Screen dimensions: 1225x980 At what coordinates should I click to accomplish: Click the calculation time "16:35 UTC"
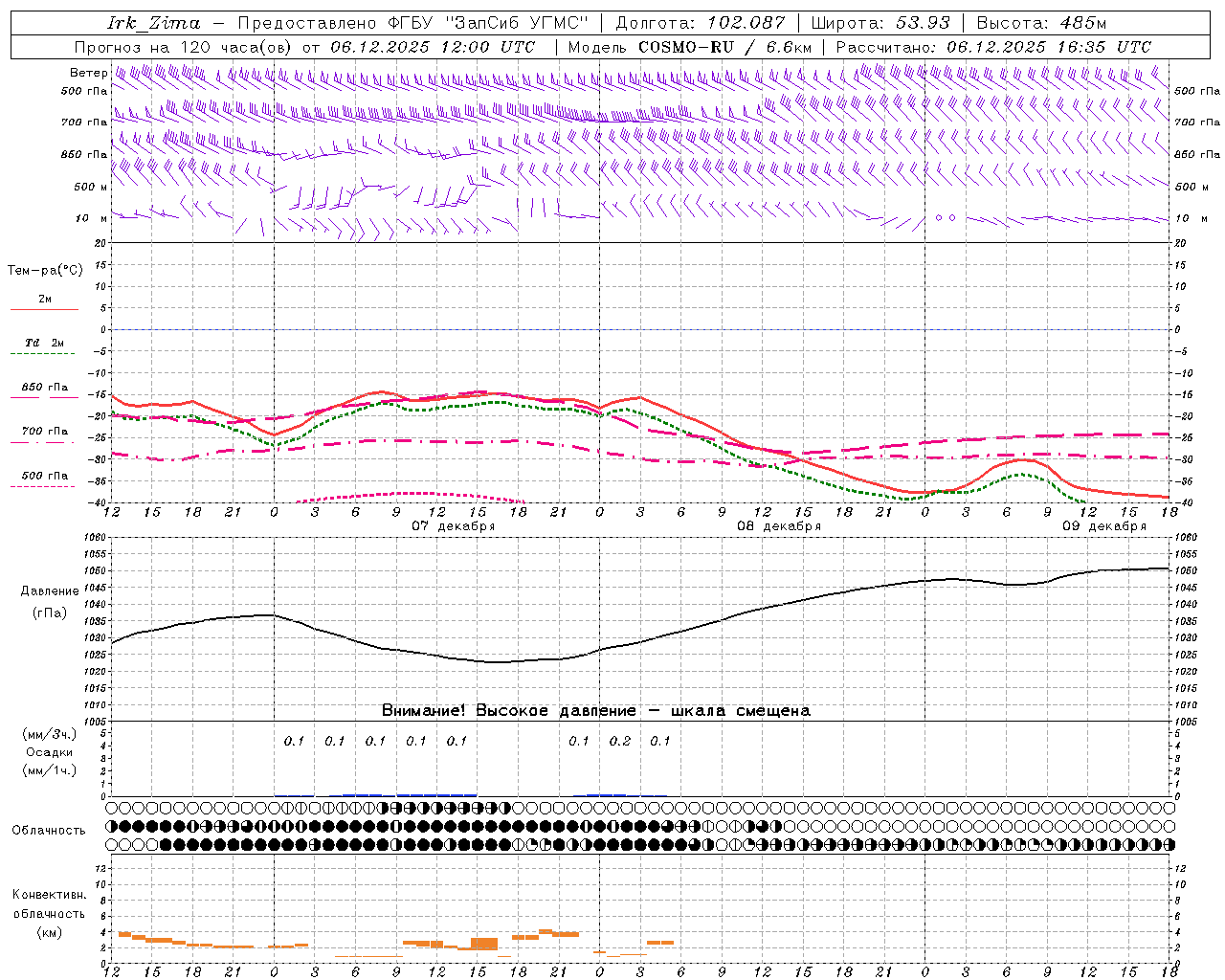1104,47
